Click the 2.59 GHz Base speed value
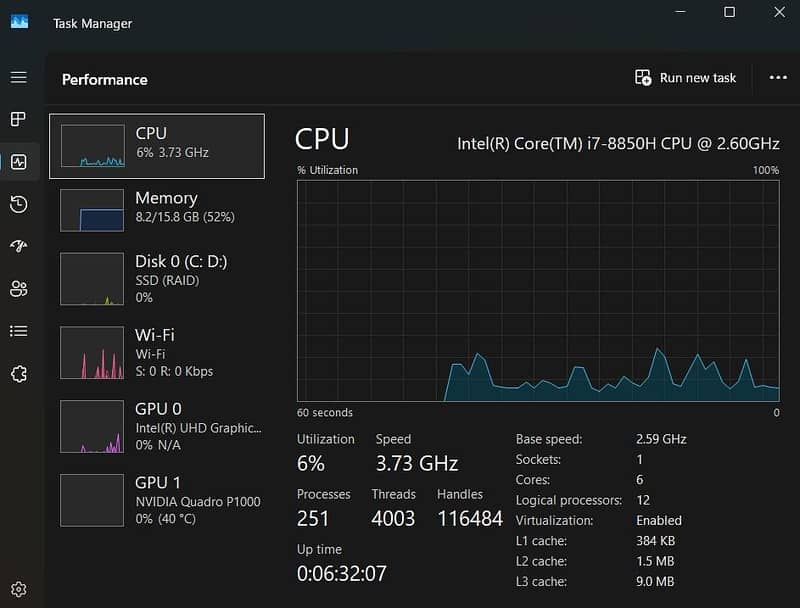The height and width of the screenshot is (608, 800). pos(661,439)
